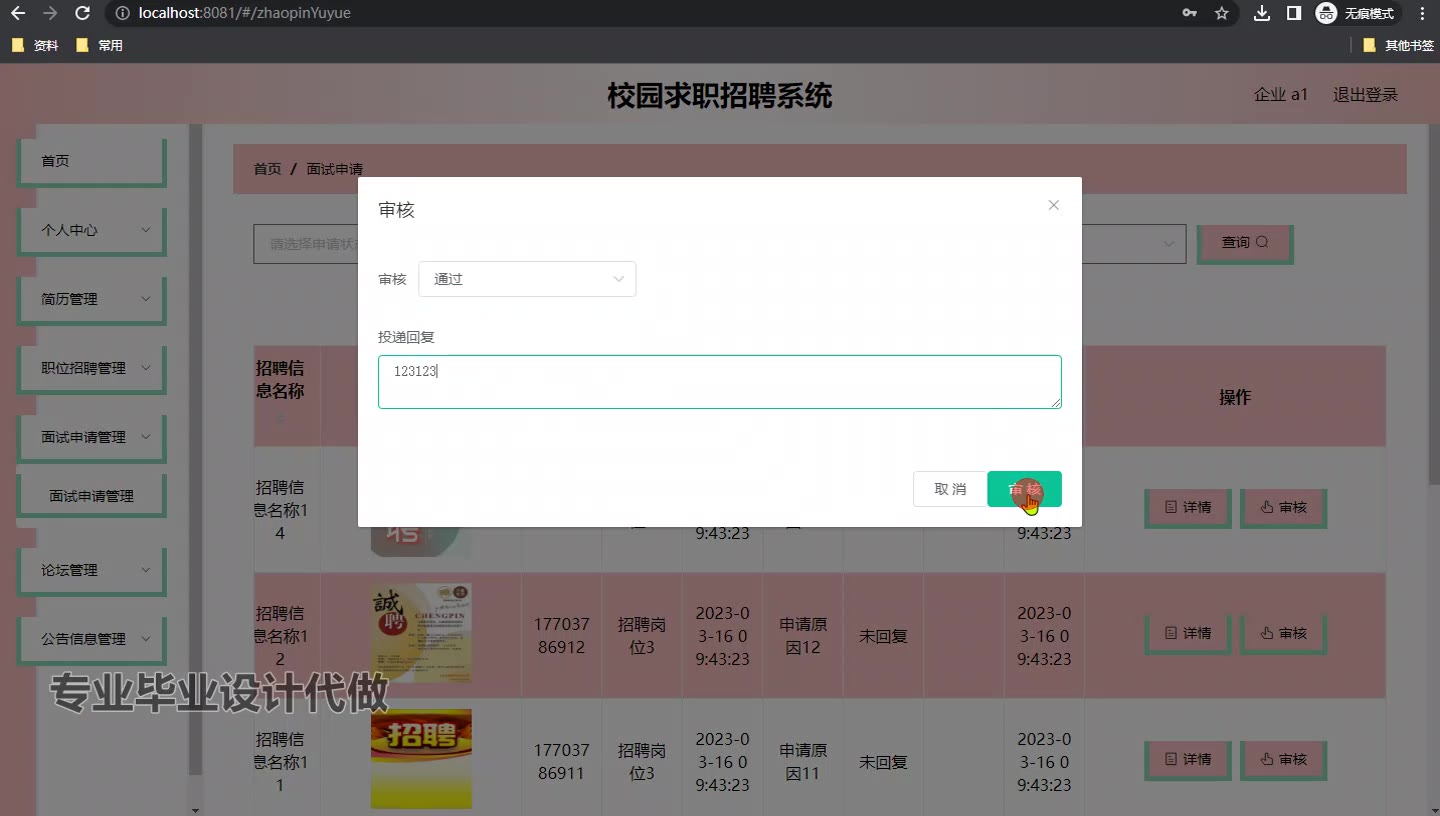Expand the 职位招聘管理 sidebar menu
The image size is (1440, 816).
click(92, 368)
